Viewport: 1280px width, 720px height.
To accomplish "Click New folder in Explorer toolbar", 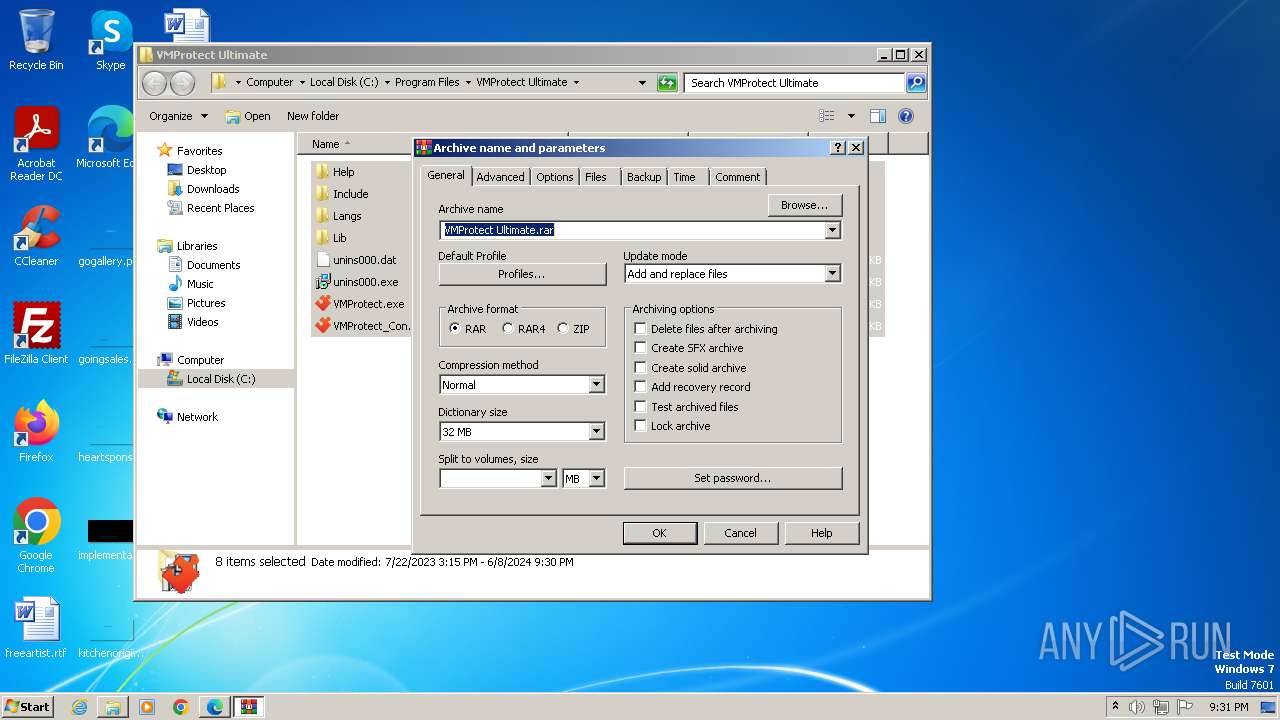I will click(x=313, y=116).
